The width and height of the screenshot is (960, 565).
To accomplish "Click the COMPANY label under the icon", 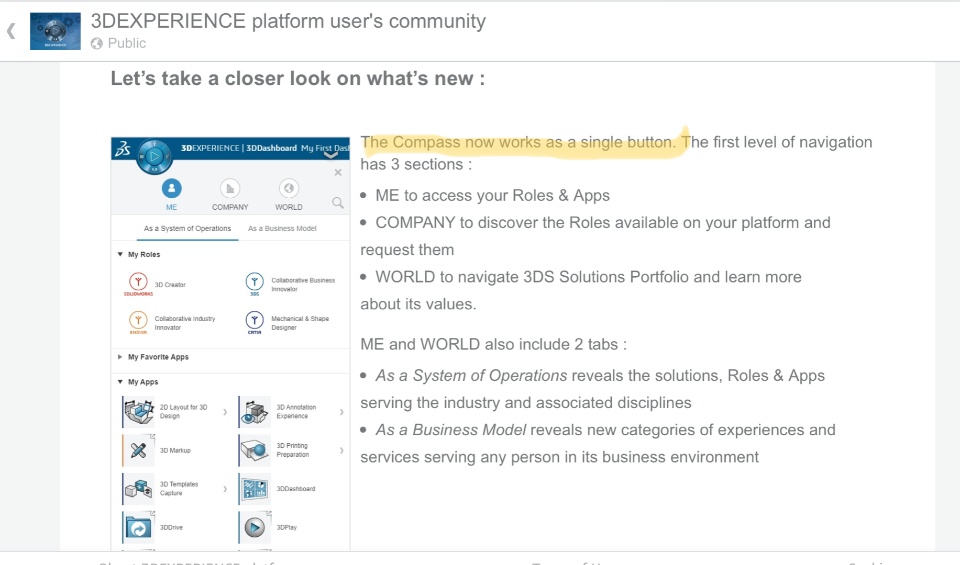I will [230, 207].
